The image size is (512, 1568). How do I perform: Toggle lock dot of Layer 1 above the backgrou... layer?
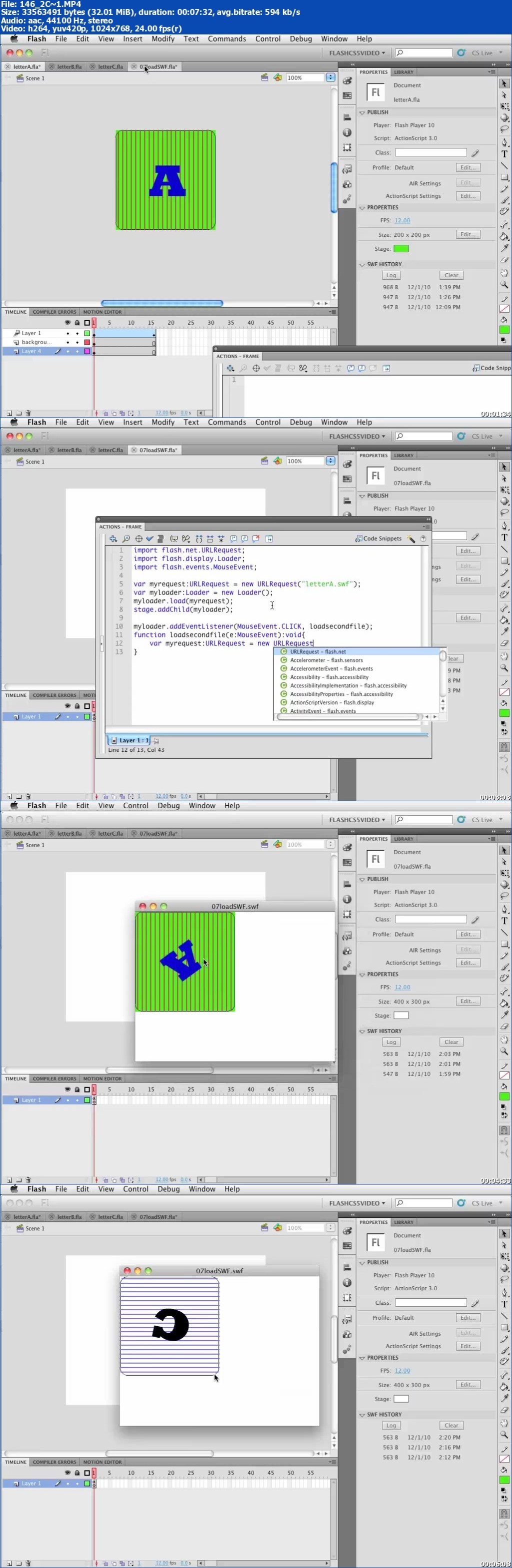pyautogui.click(x=77, y=334)
